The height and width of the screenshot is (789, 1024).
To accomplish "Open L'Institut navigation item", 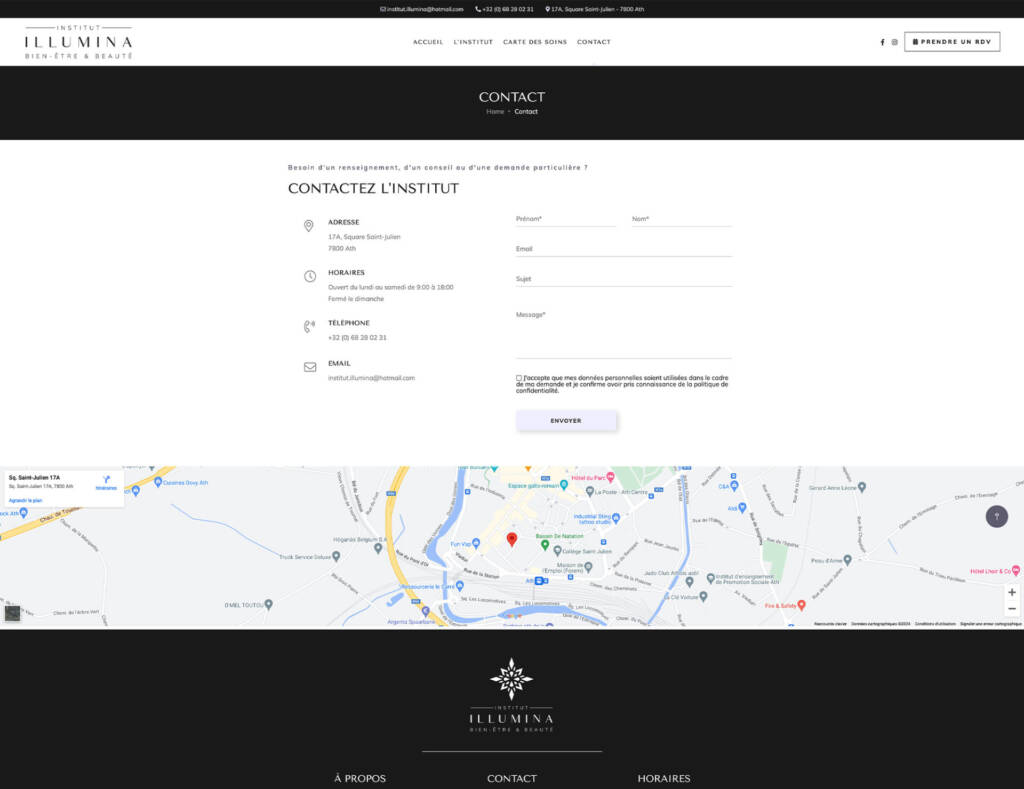I will point(473,42).
